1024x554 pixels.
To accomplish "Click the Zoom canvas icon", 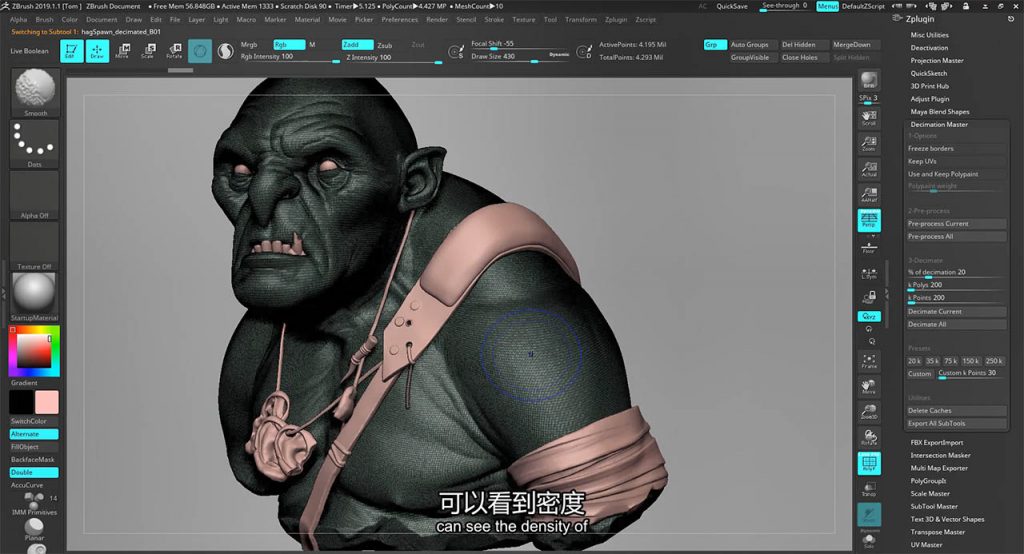I will click(869, 143).
